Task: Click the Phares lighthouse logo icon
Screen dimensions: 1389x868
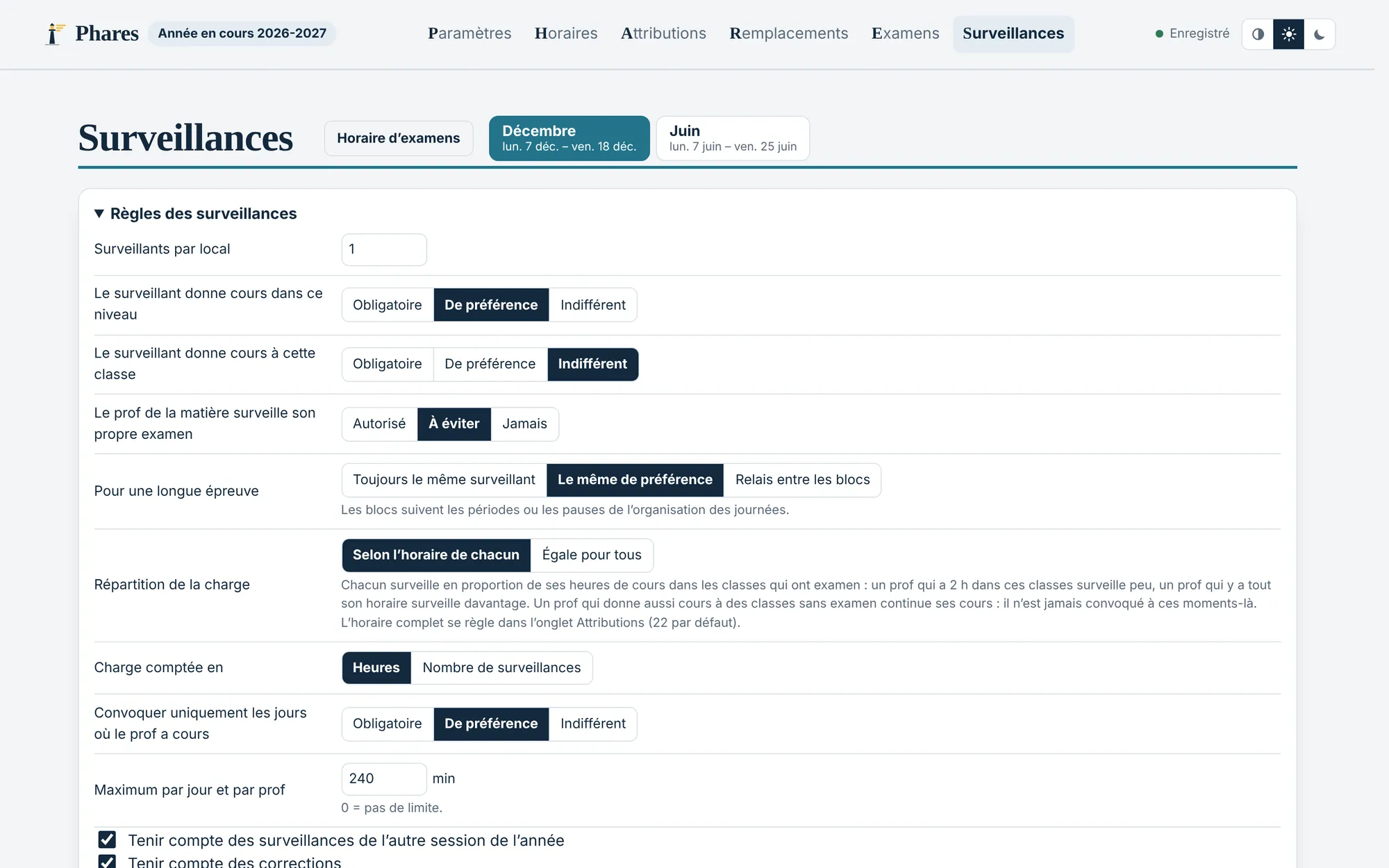Action: pyautogui.click(x=55, y=33)
